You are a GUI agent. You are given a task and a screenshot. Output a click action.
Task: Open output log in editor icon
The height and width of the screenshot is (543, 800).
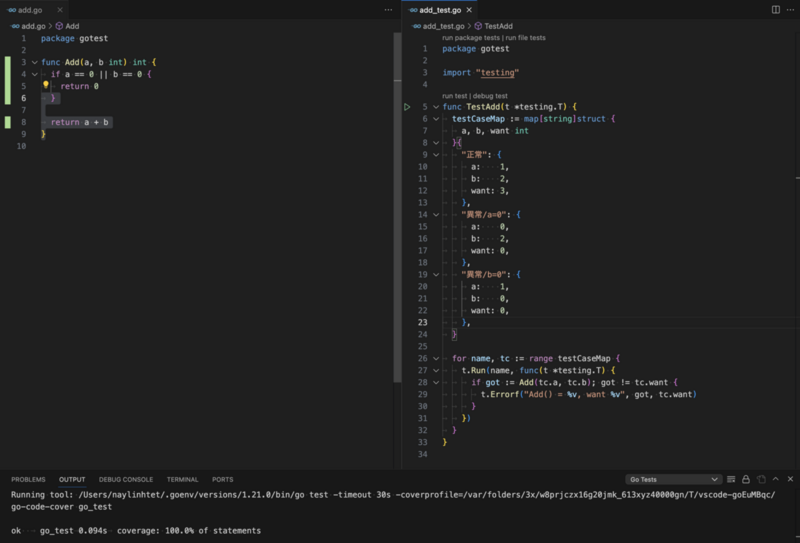click(x=761, y=479)
